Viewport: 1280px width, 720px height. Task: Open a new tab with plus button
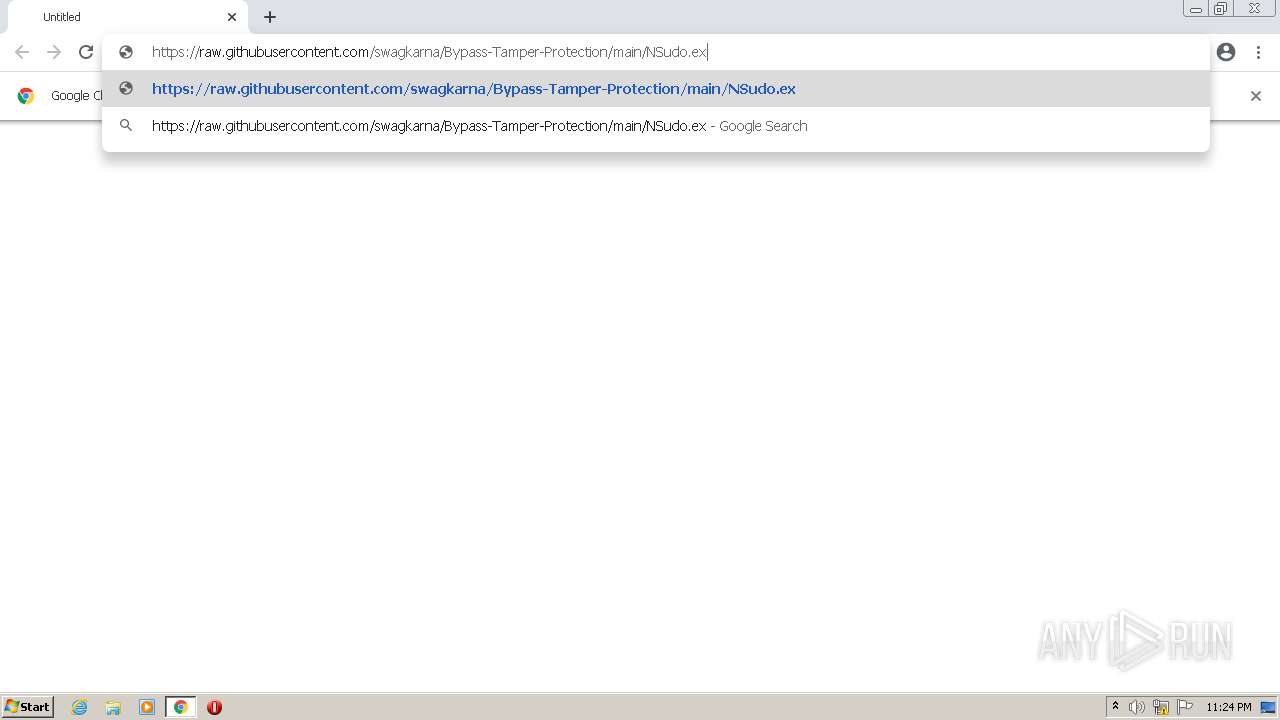(270, 17)
